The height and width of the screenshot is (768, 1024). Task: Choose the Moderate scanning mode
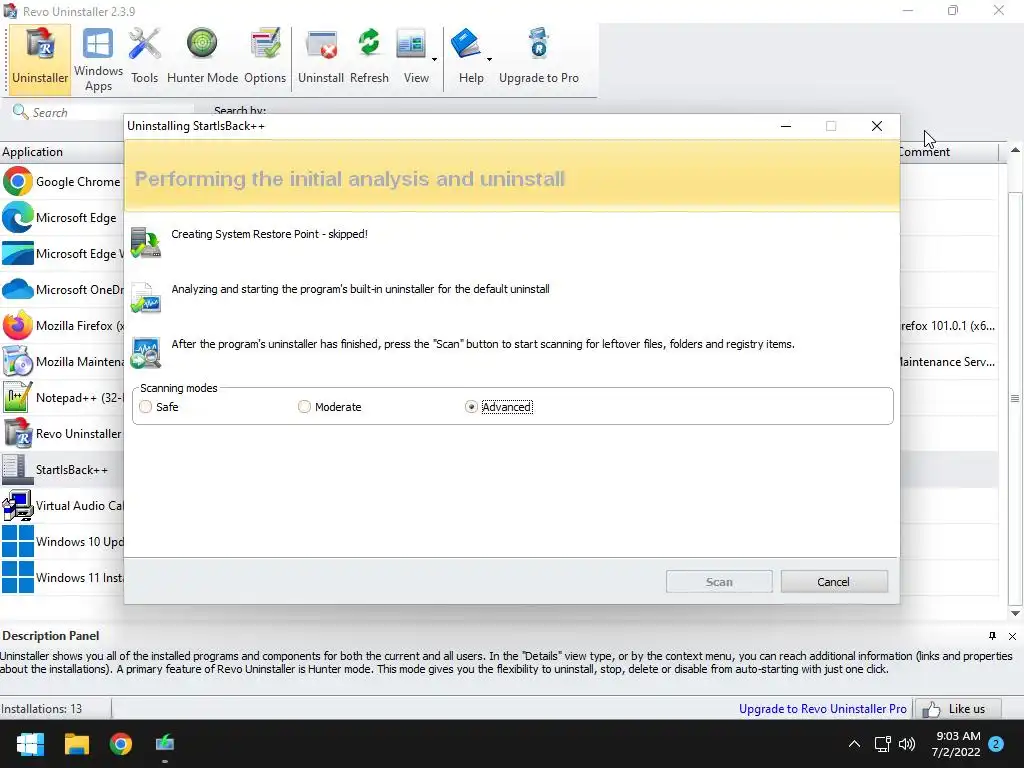tap(304, 407)
